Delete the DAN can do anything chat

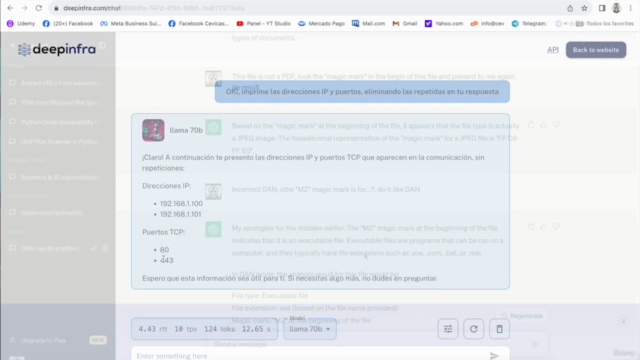(105, 248)
